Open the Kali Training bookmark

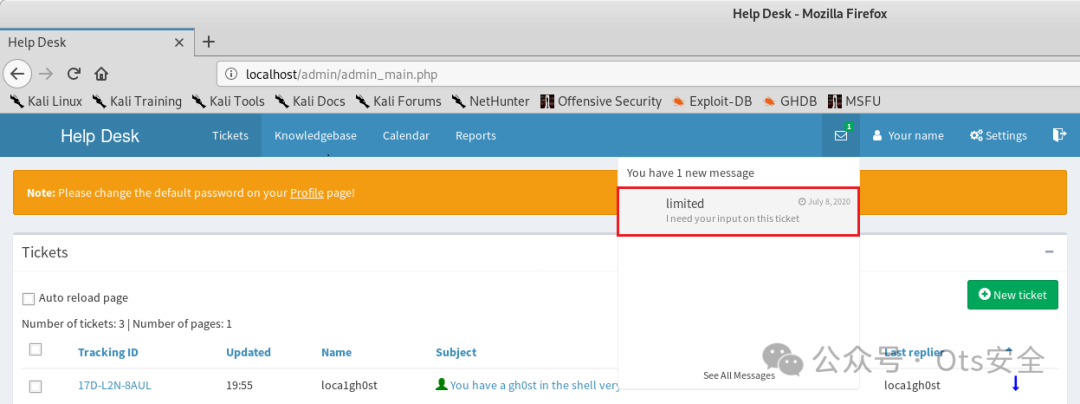coord(136,102)
